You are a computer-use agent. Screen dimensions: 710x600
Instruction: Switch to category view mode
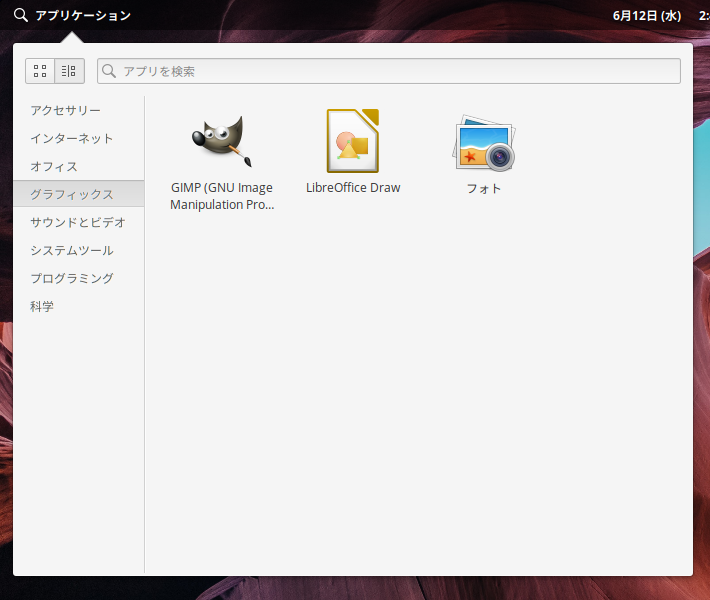pos(69,71)
